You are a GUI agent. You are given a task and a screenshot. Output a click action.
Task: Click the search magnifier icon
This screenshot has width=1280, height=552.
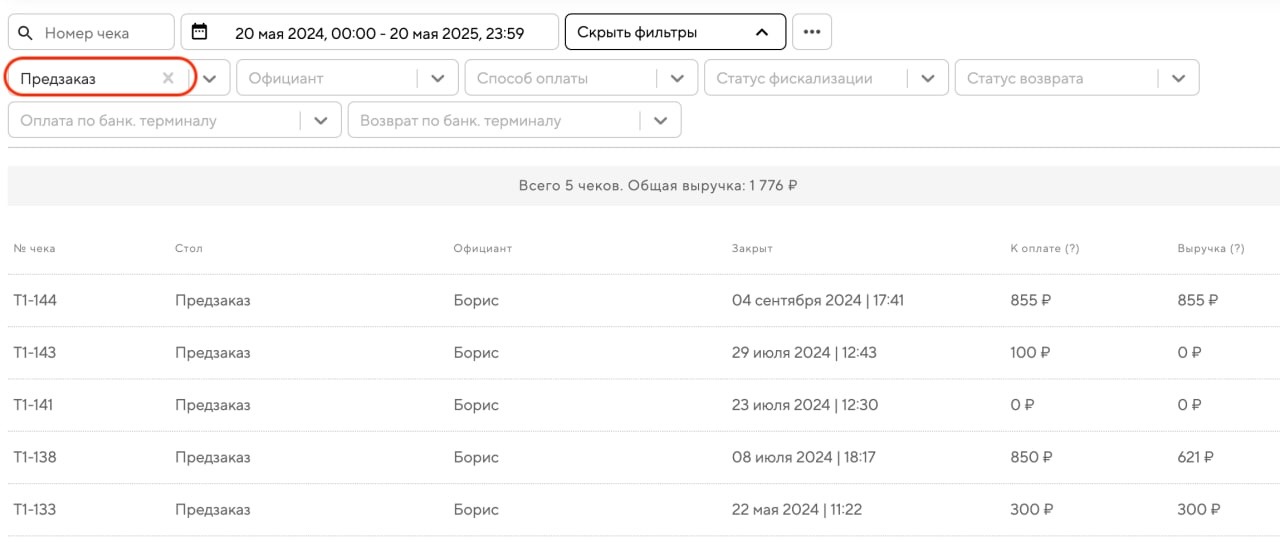[x=26, y=33]
